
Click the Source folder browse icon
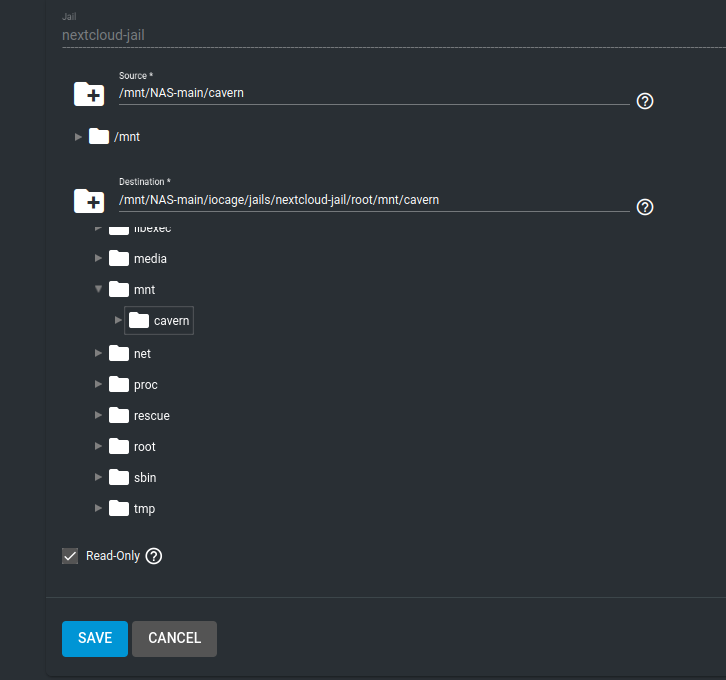point(90,95)
